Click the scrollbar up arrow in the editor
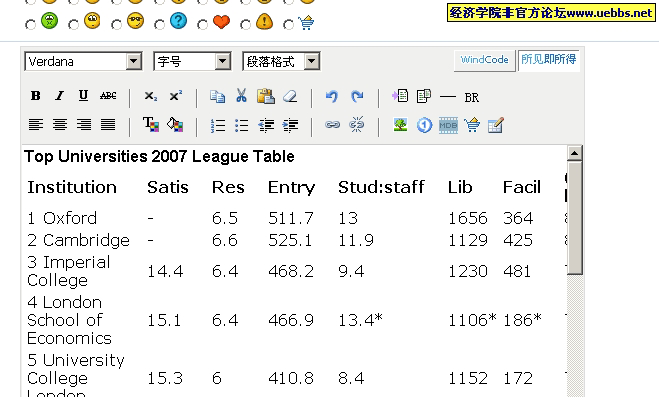Screen dimensions: 659x397 pos(575,153)
